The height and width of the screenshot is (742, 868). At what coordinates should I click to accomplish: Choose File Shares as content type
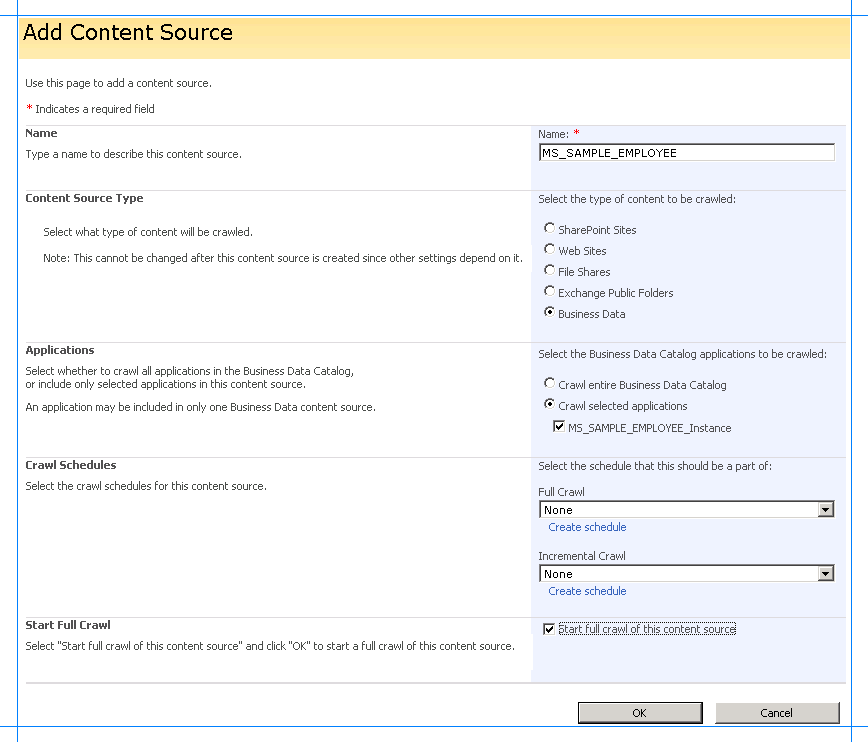point(548,271)
